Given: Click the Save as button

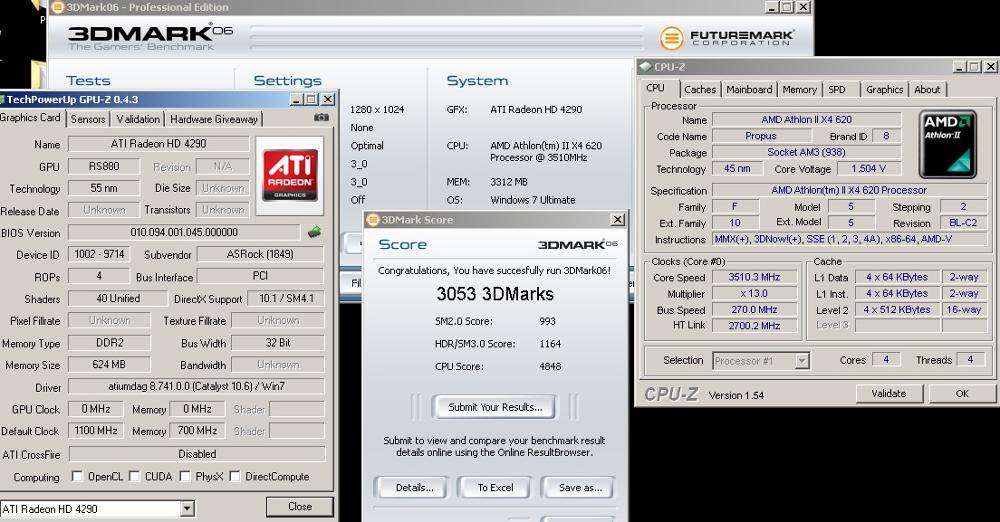Looking at the screenshot, I should (580, 488).
